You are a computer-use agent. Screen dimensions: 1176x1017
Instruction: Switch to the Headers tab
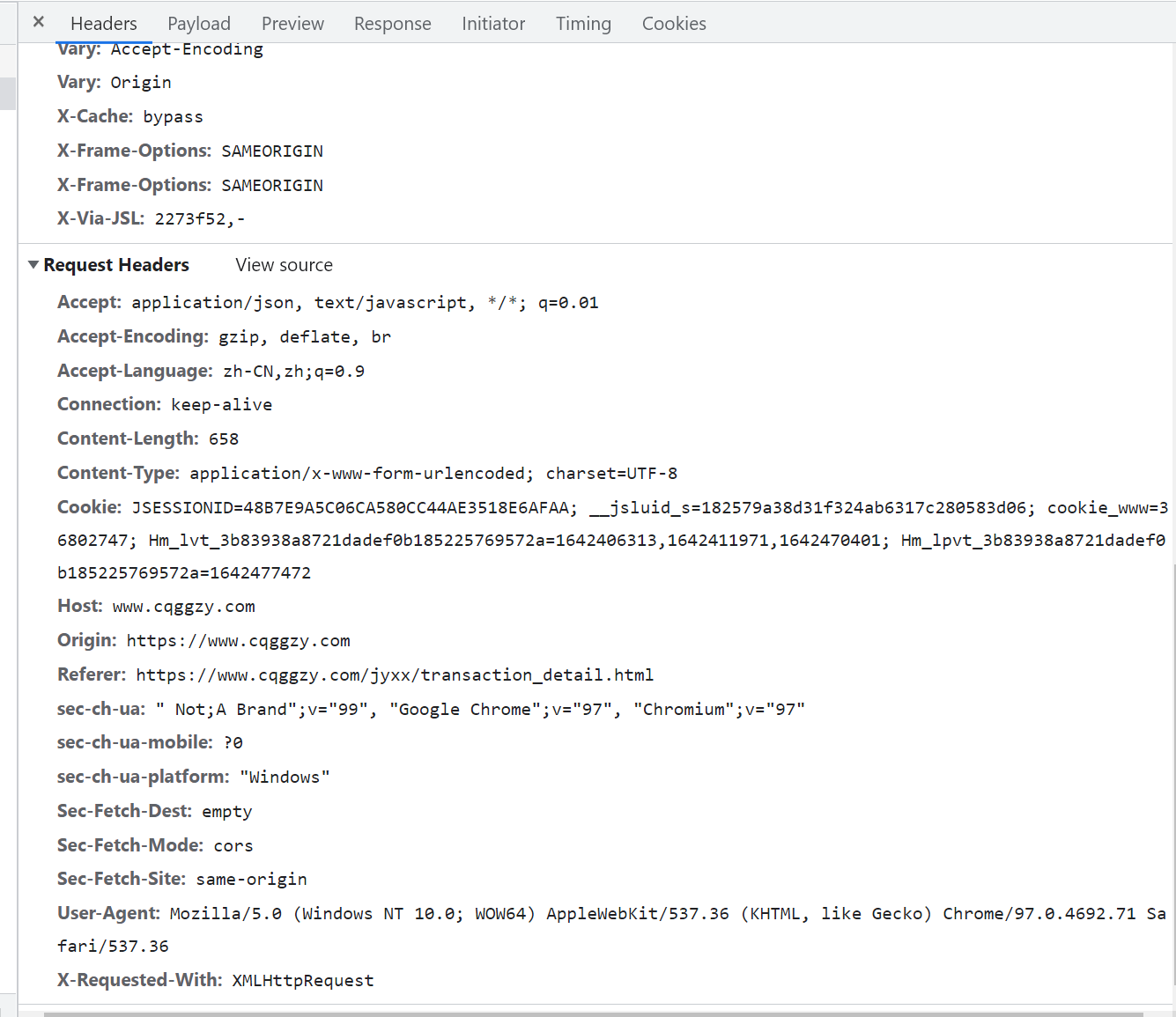click(103, 24)
